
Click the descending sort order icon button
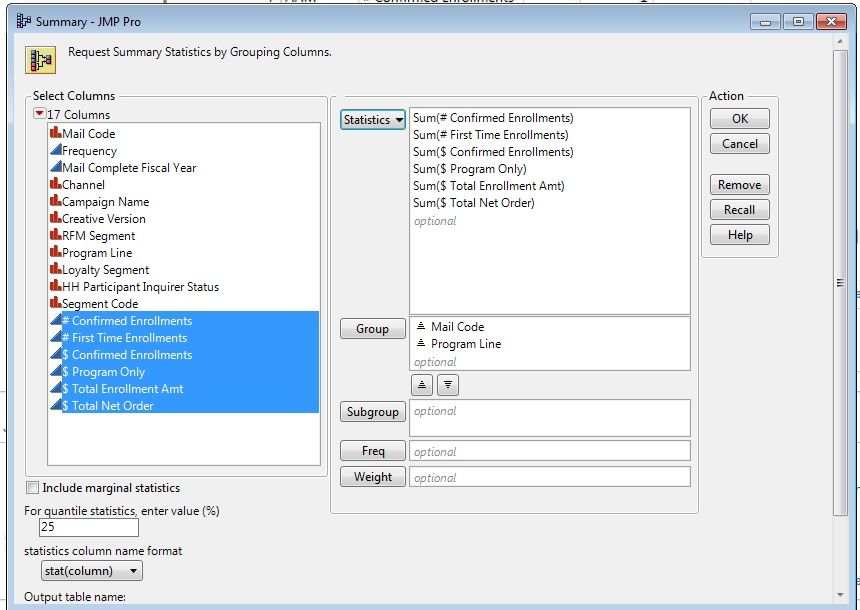(448, 385)
